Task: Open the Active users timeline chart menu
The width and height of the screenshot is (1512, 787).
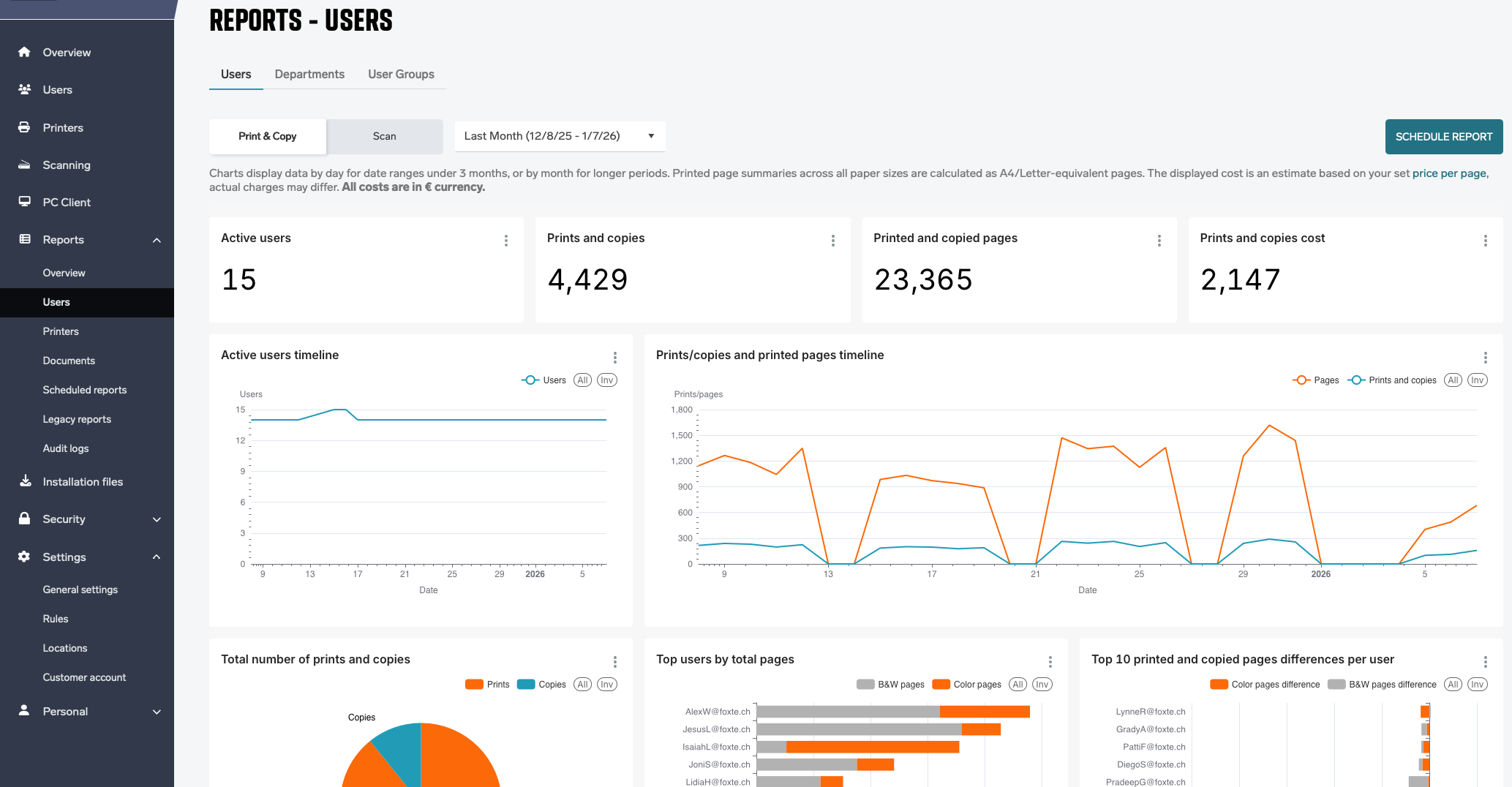Action: 614,358
